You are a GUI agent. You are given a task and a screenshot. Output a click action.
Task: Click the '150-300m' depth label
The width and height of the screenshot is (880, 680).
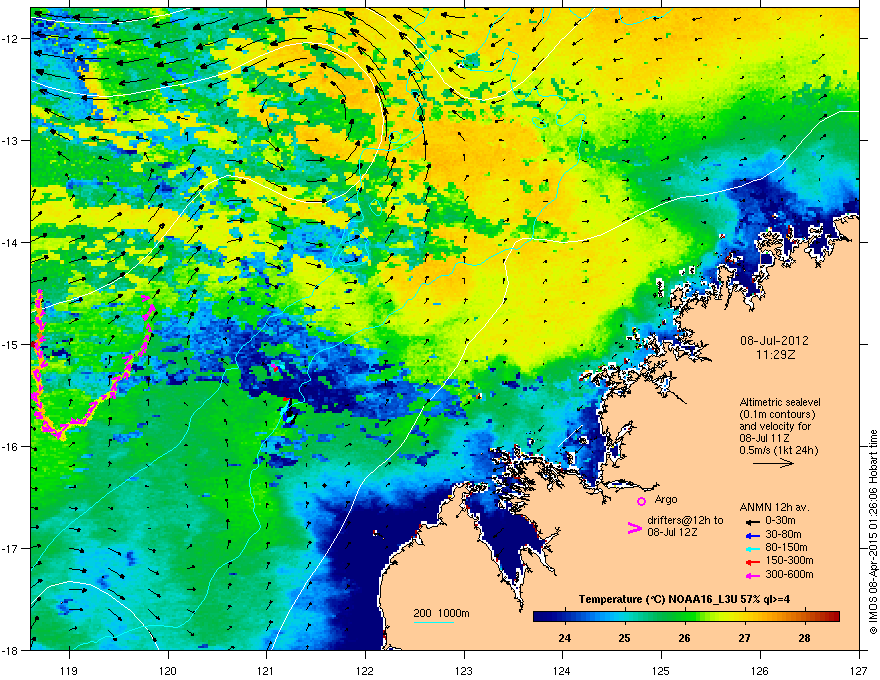tap(789, 560)
